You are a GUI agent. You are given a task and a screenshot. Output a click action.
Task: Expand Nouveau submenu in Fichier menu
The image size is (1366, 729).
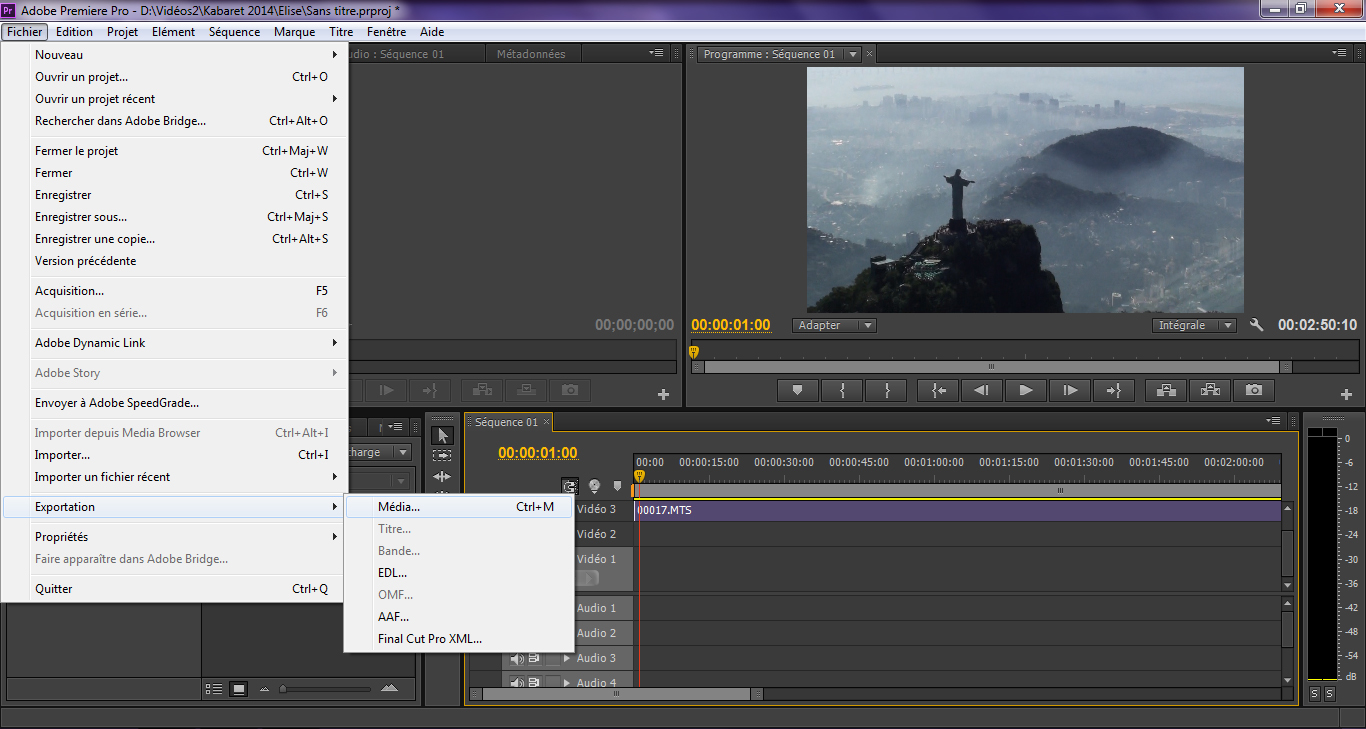(176, 55)
